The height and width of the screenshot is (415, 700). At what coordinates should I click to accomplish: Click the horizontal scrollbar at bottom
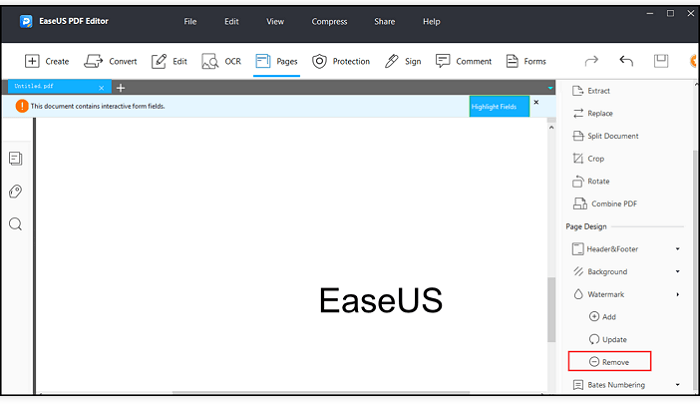[x=321, y=393]
